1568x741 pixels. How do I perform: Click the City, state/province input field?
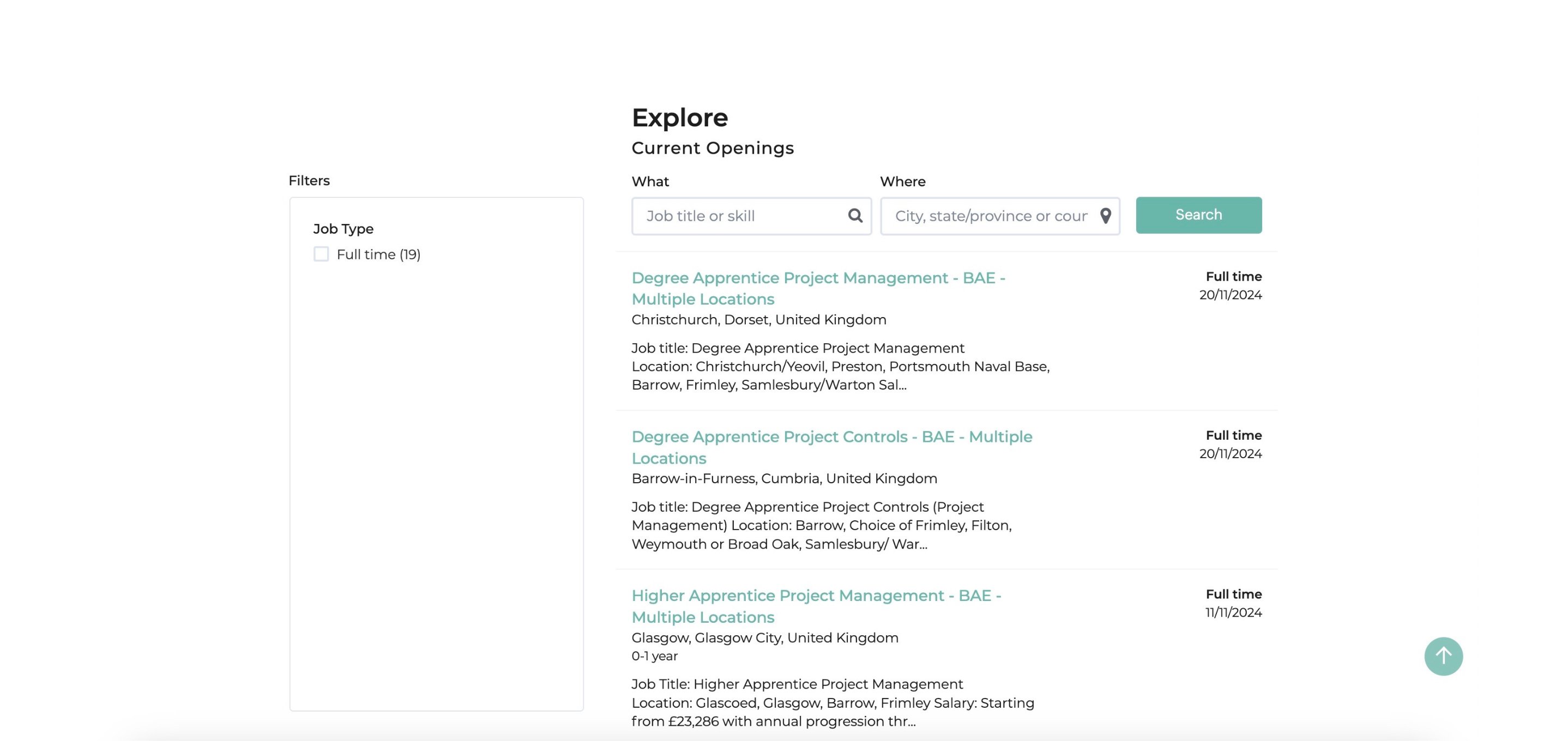click(x=990, y=216)
